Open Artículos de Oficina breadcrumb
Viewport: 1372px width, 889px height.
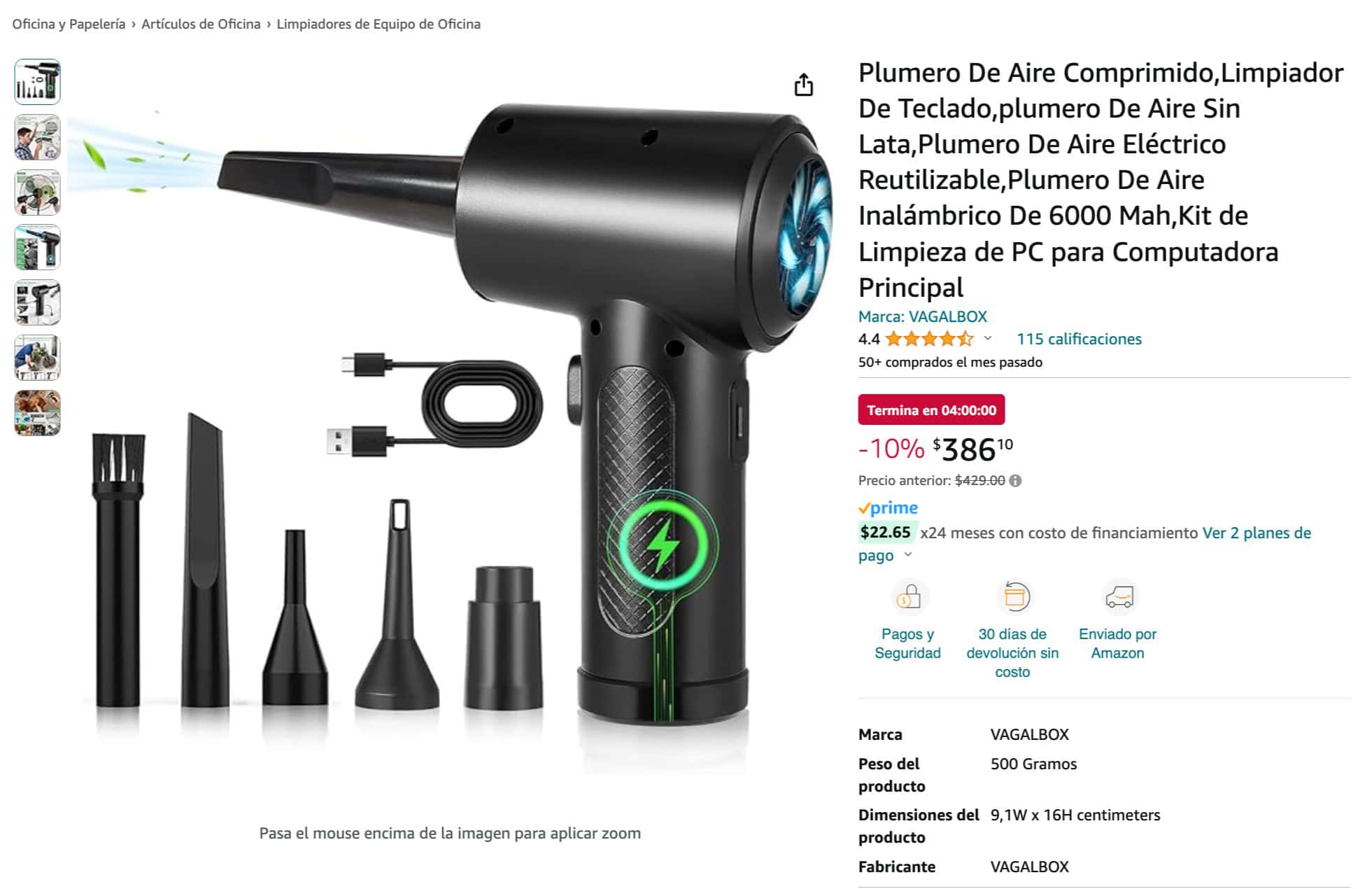pos(201,24)
